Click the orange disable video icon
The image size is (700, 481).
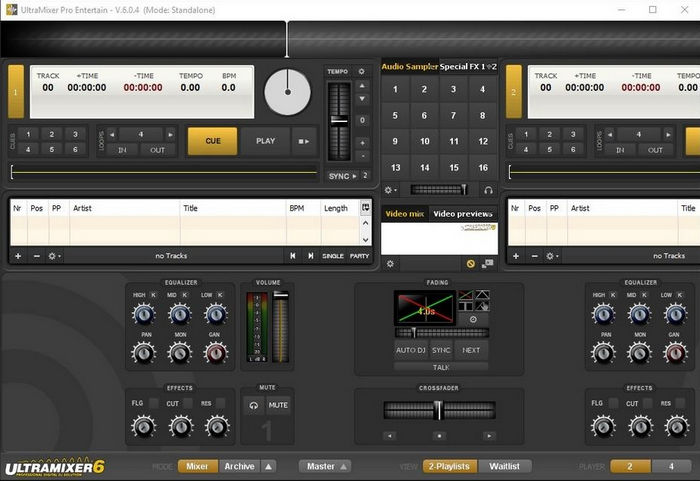(x=471, y=264)
